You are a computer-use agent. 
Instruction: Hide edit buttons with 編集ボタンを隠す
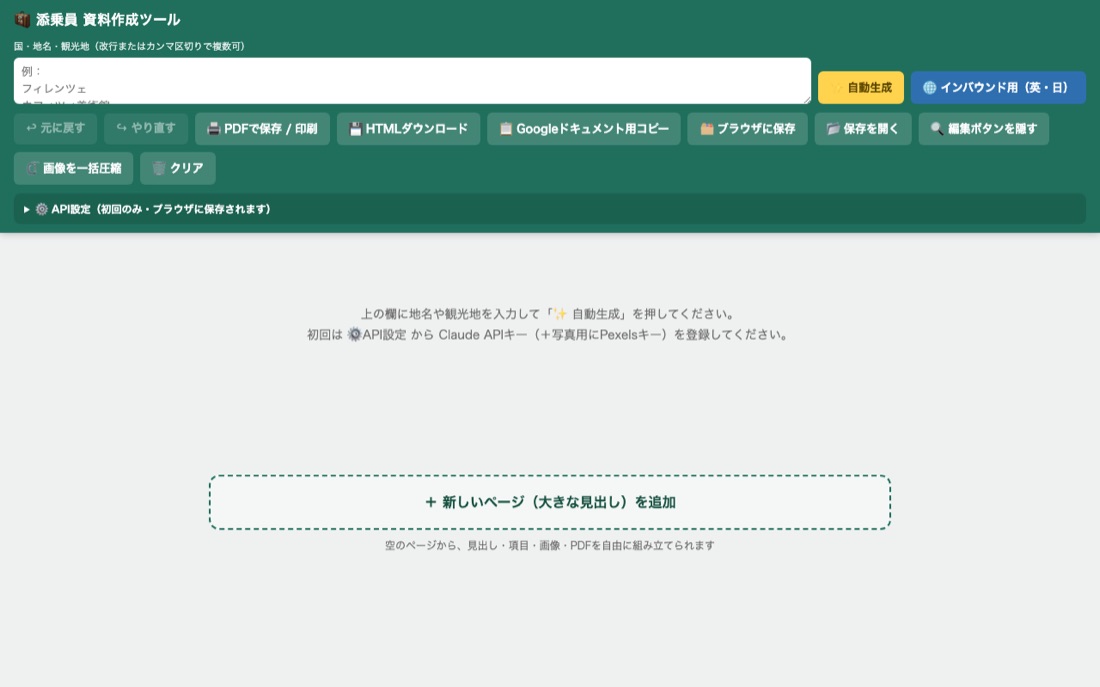[x=984, y=128]
